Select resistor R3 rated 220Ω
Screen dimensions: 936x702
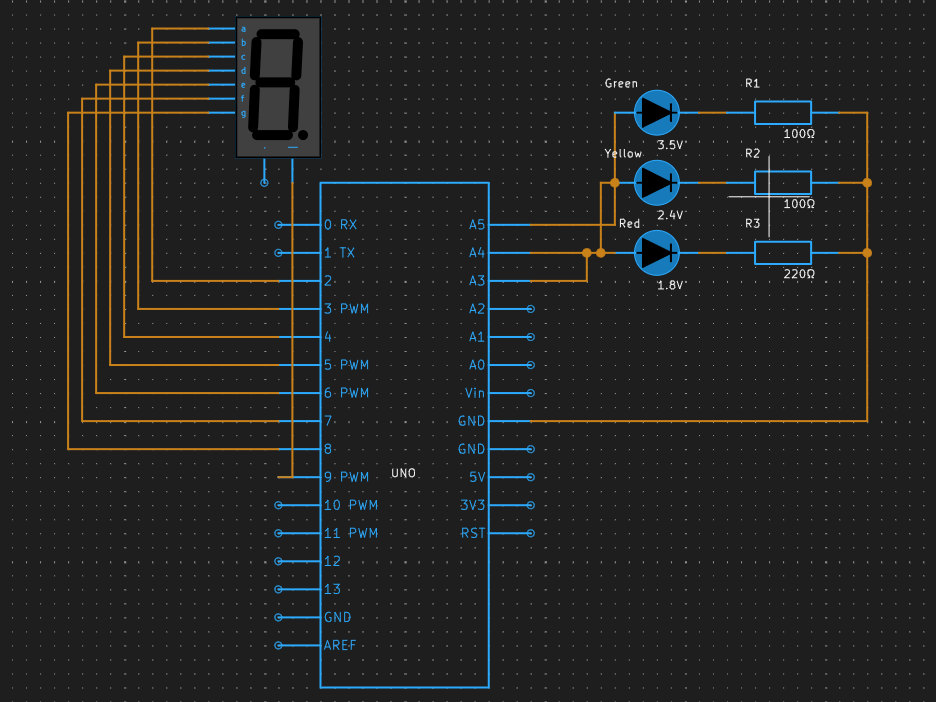[783, 252]
